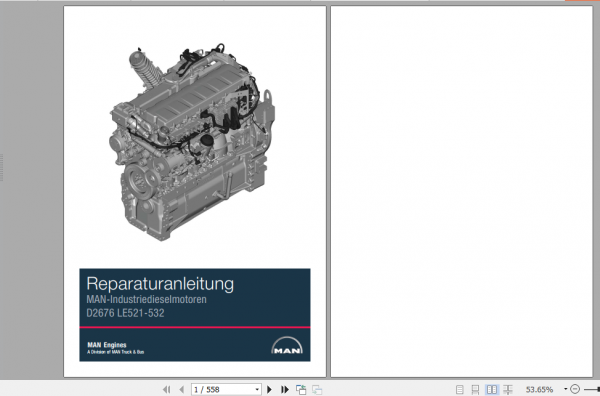Viewport: 600px width, 396px height.
Task: Click the MAN Engines label
Action: coord(107,345)
